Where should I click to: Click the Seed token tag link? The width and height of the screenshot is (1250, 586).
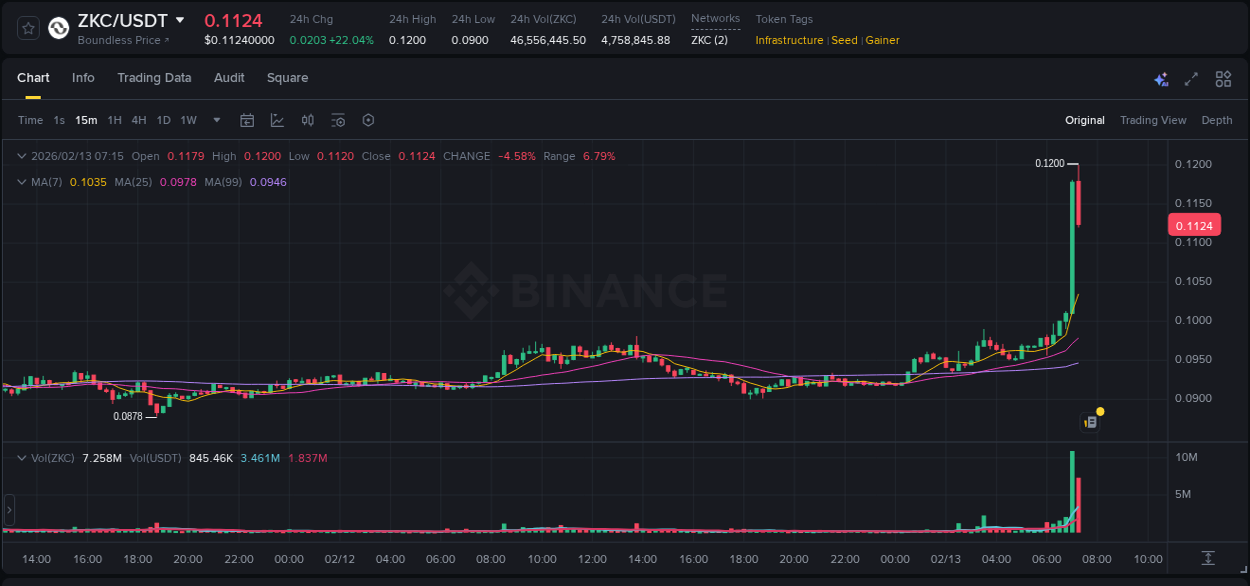(844, 40)
